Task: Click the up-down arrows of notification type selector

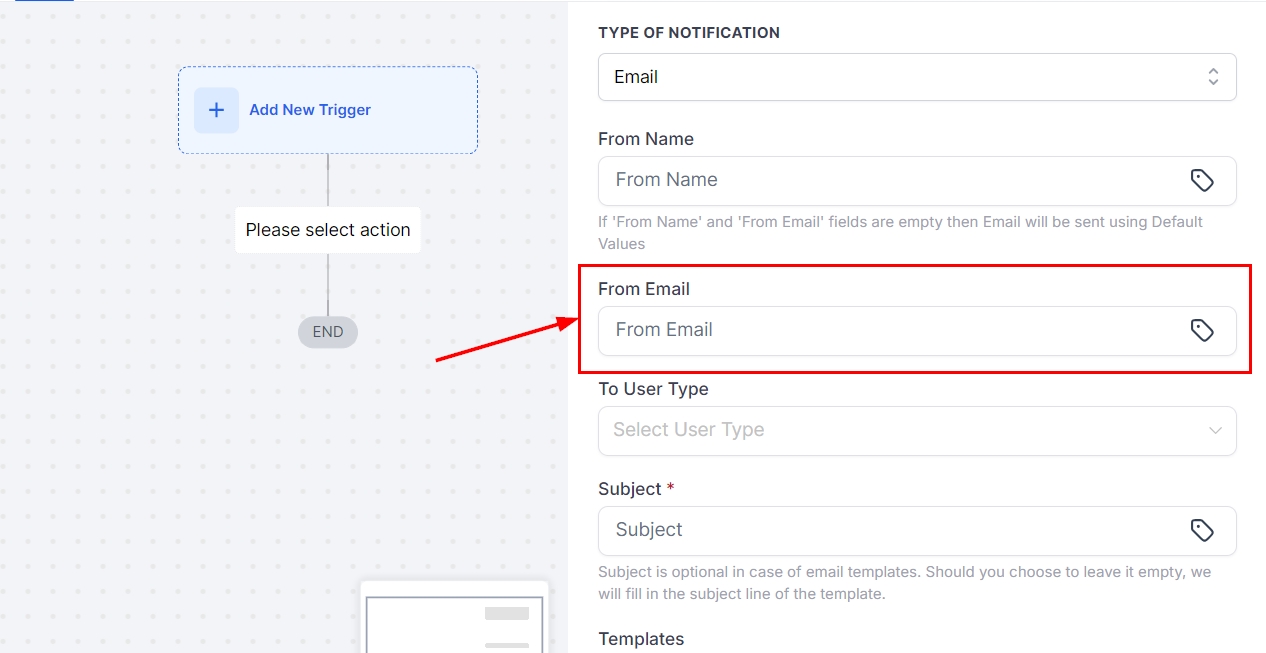Action: [1213, 77]
